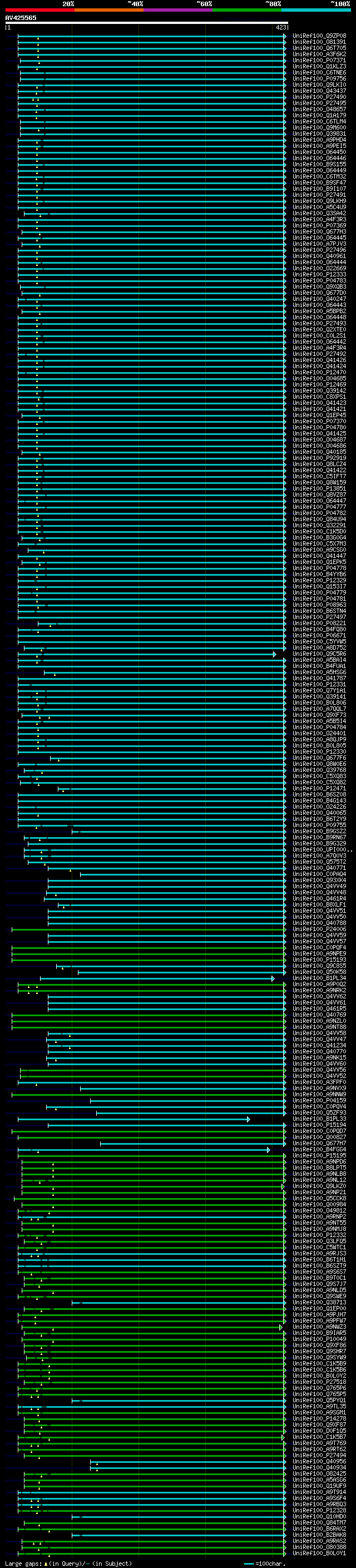The image size is (356, 1568).
Task: Open hit UniRef100_Q8LCZ4
Action: click(319, 464)
